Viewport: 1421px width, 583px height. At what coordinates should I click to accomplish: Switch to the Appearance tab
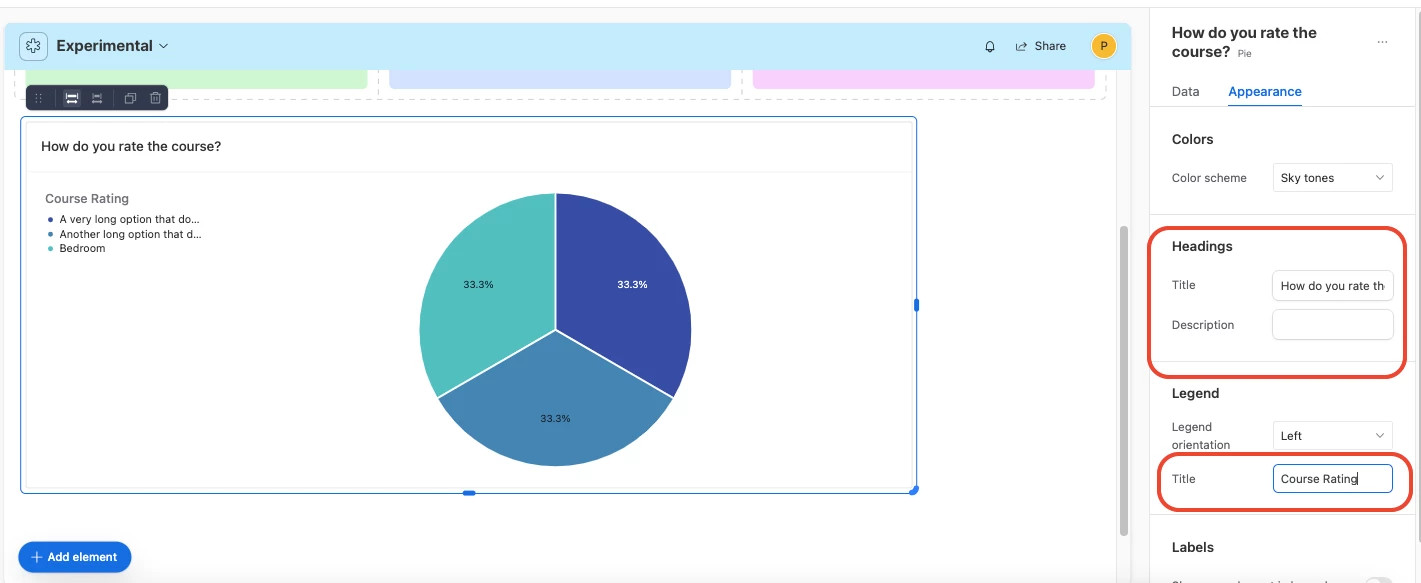coord(1264,91)
